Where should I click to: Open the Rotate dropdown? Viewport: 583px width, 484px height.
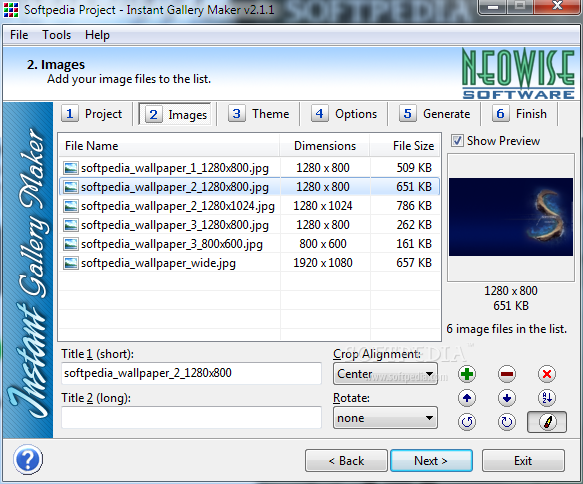point(385,418)
